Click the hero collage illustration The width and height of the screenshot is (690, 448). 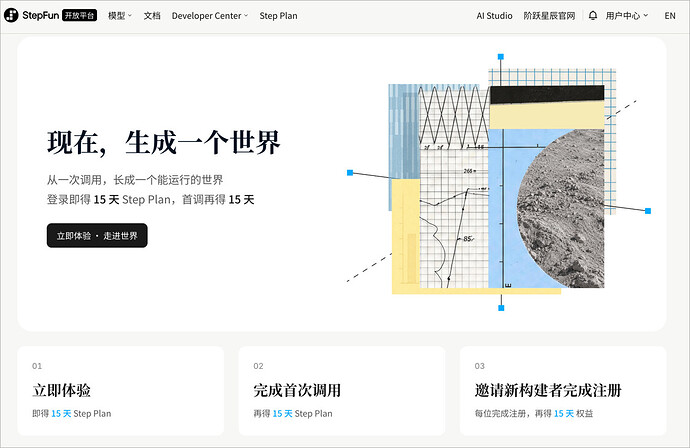click(499, 183)
